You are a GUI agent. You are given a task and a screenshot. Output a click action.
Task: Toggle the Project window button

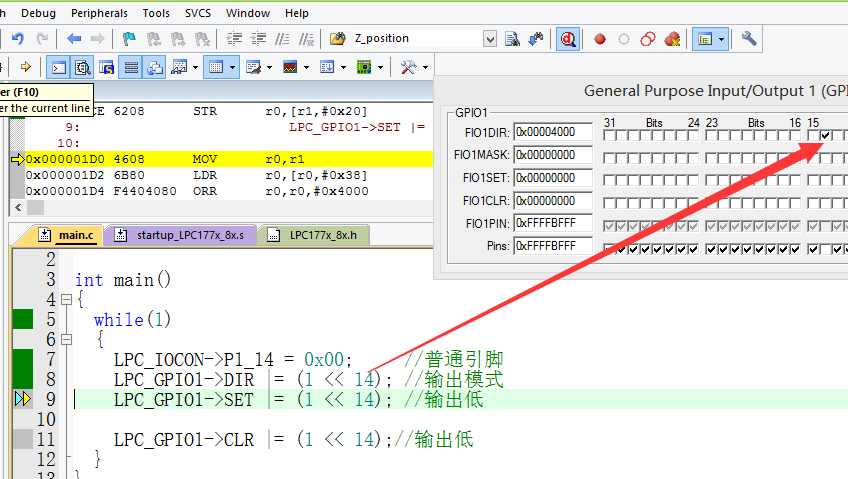[x=705, y=39]
